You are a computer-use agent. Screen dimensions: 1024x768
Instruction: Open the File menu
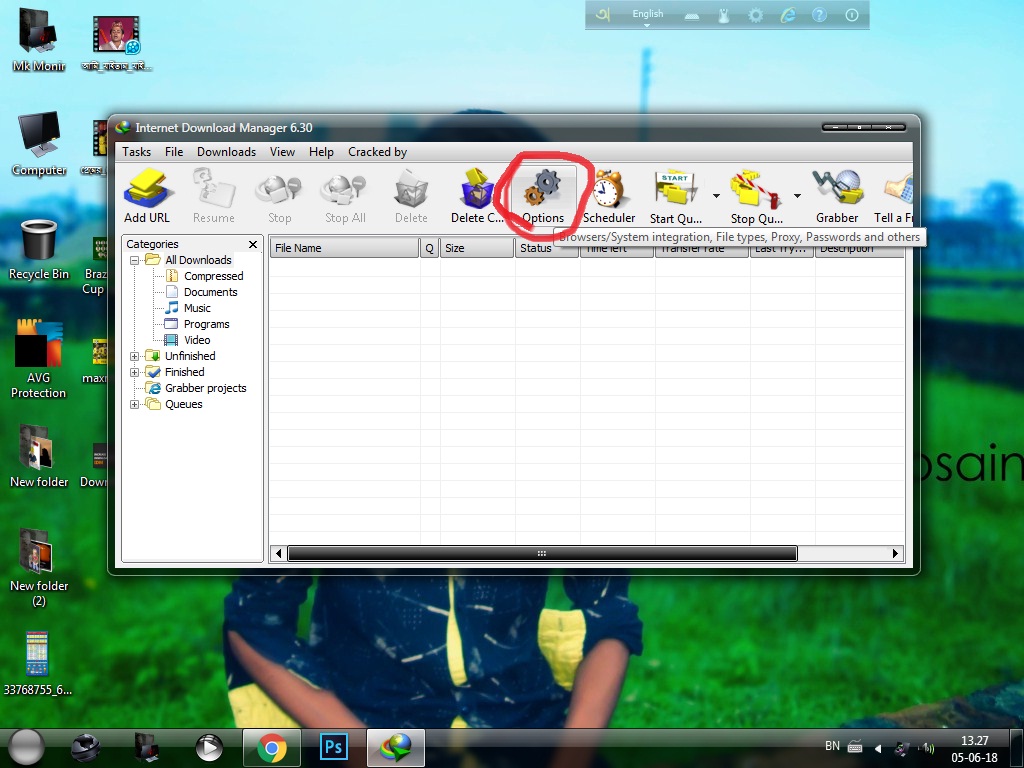[174, 152]
